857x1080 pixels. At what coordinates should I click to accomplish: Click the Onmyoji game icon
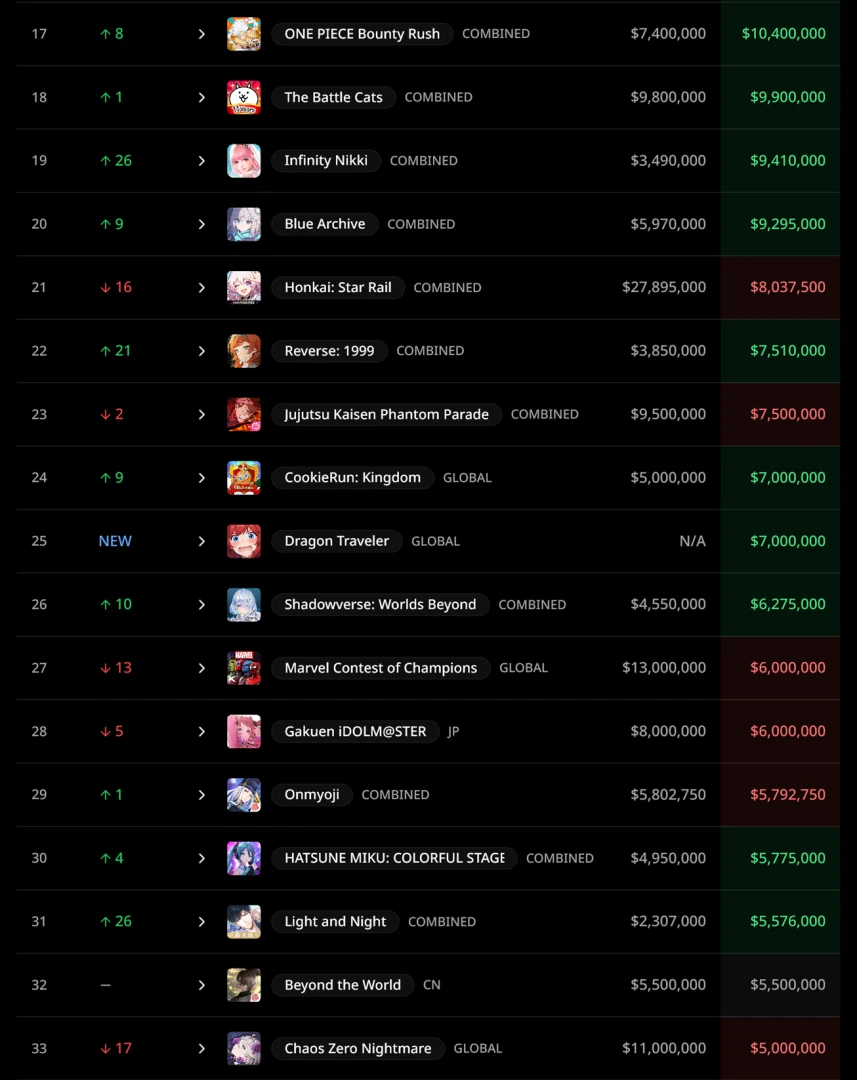point(244,795)
